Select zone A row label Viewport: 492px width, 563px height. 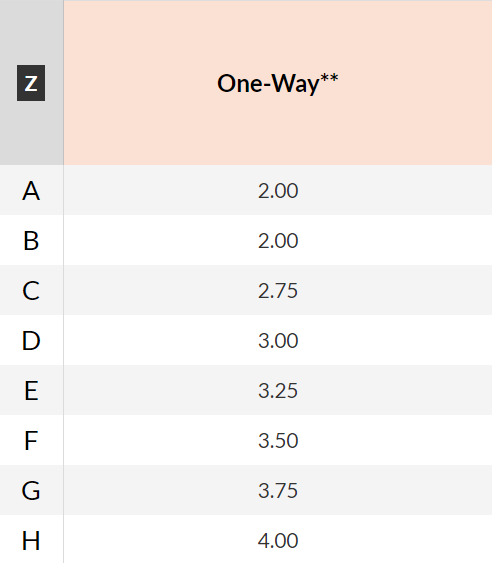(x=31, y=190)
